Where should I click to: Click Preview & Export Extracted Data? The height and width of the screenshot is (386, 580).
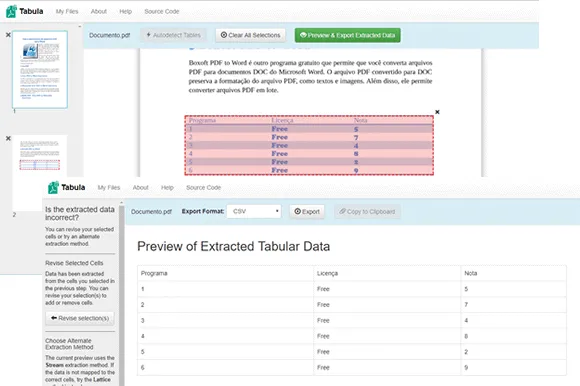[347, 35]
